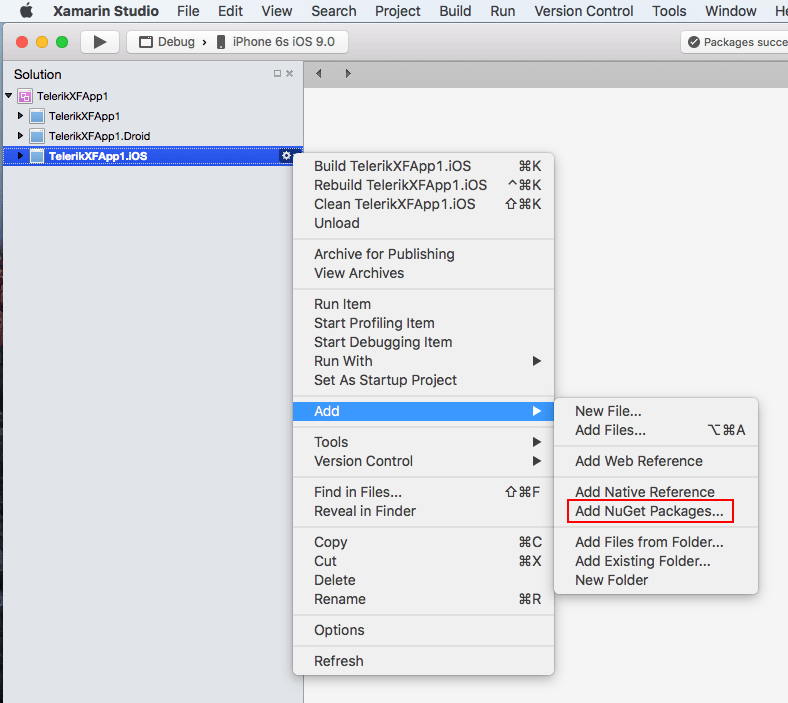Click the gear icon on TelerikXFApp1.iOS row

pyautogui.click(x=286, y=156)
